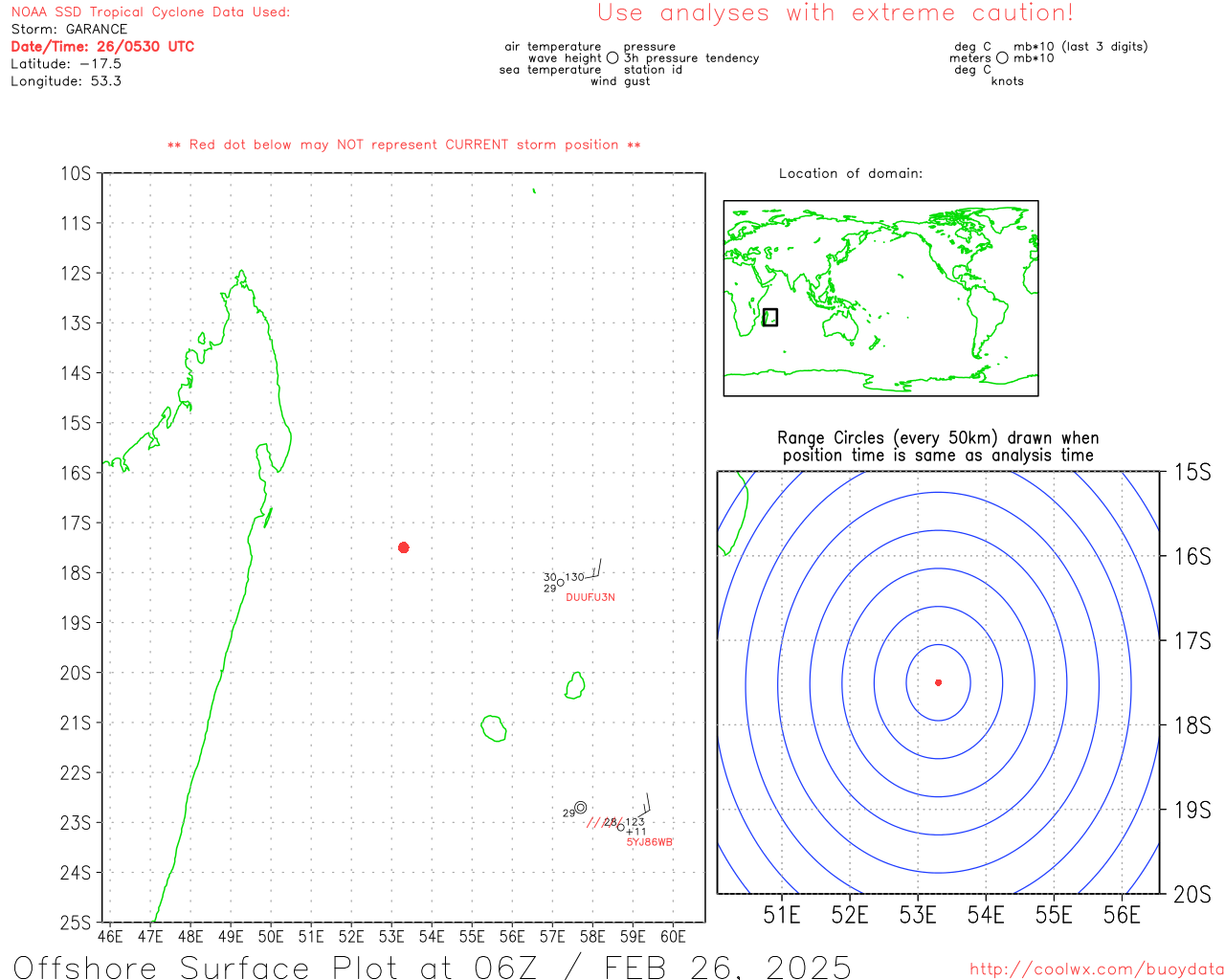Click the '+11' pressure tendency value

(x=636, y=832)
